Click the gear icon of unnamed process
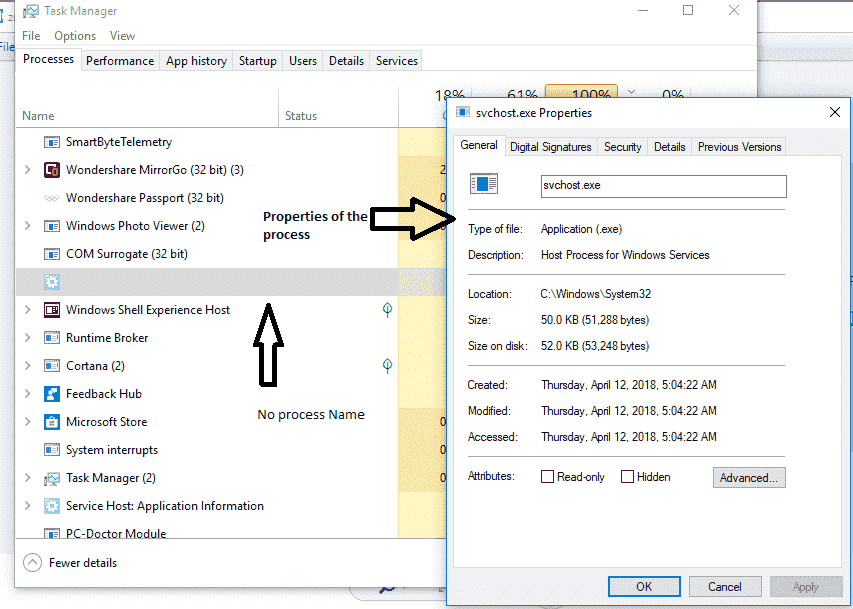 pos(52,282)
